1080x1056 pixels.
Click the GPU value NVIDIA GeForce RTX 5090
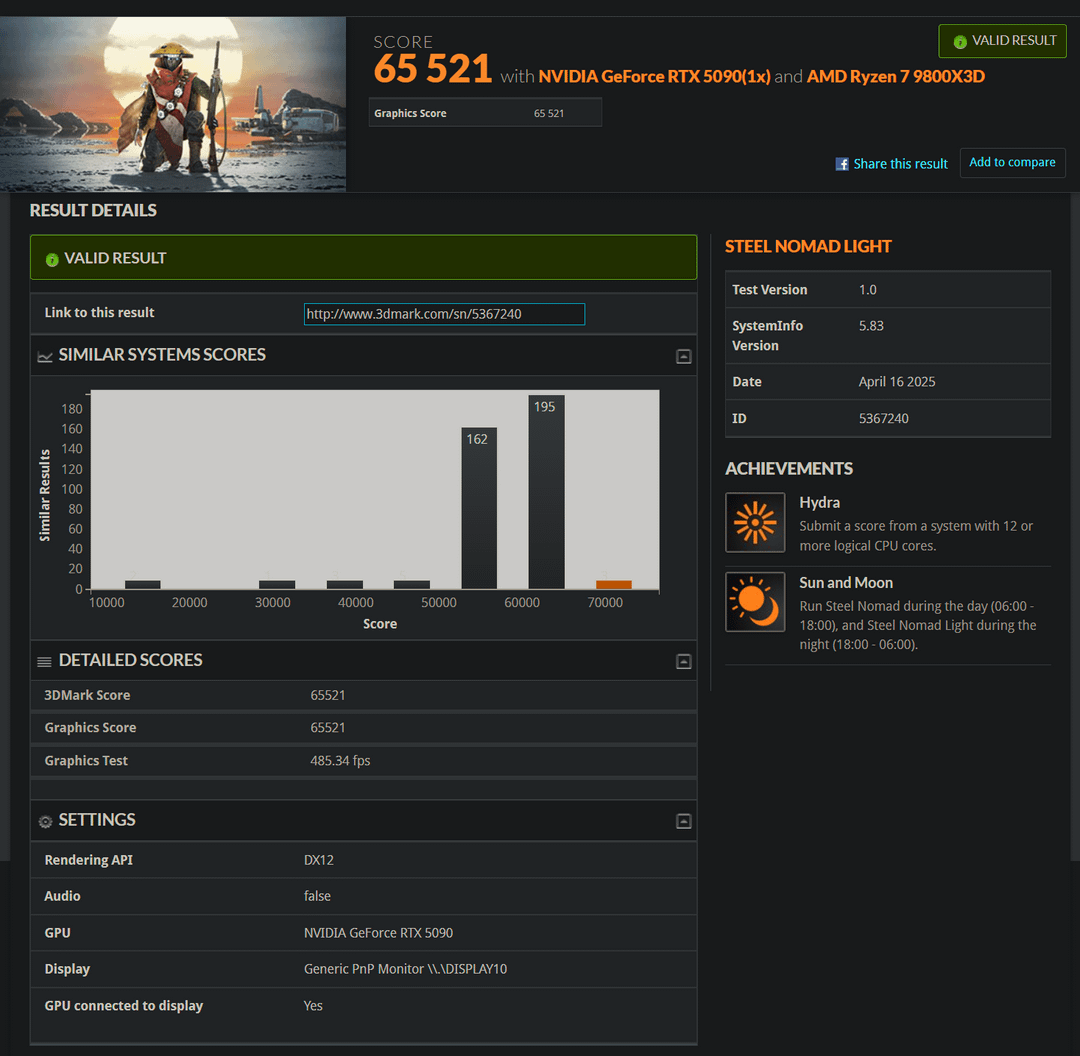point(378,933)
